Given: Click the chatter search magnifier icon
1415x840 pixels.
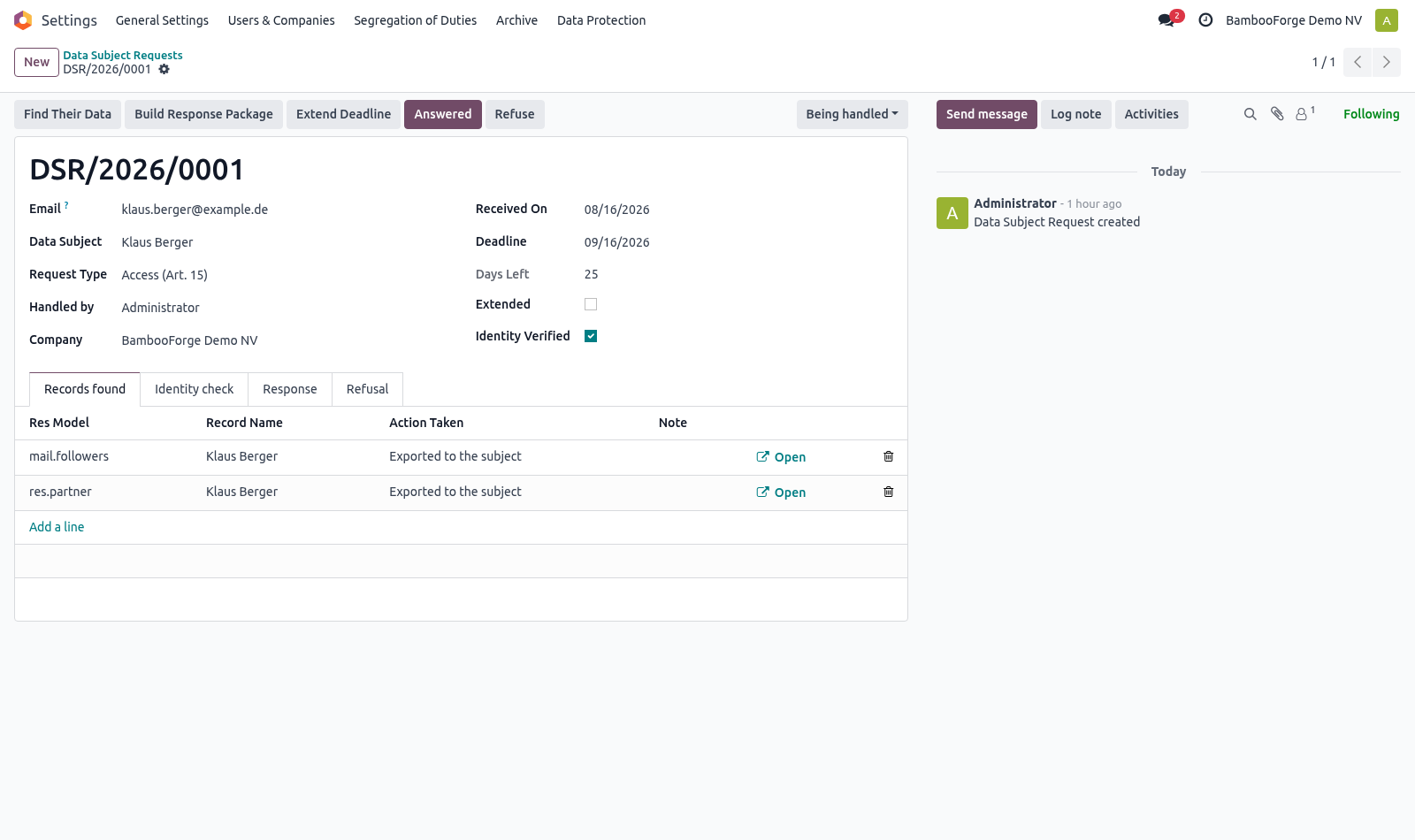Looking at the screenshot, I should coord(1250,114).
